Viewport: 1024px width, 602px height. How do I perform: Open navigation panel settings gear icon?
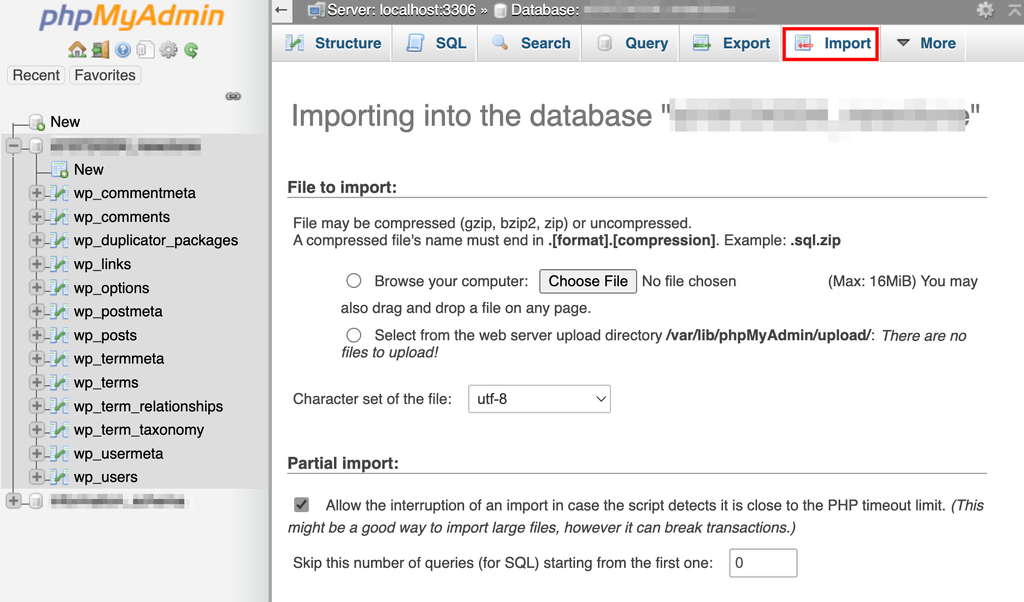pyautogui.click(x=168, y=50)
